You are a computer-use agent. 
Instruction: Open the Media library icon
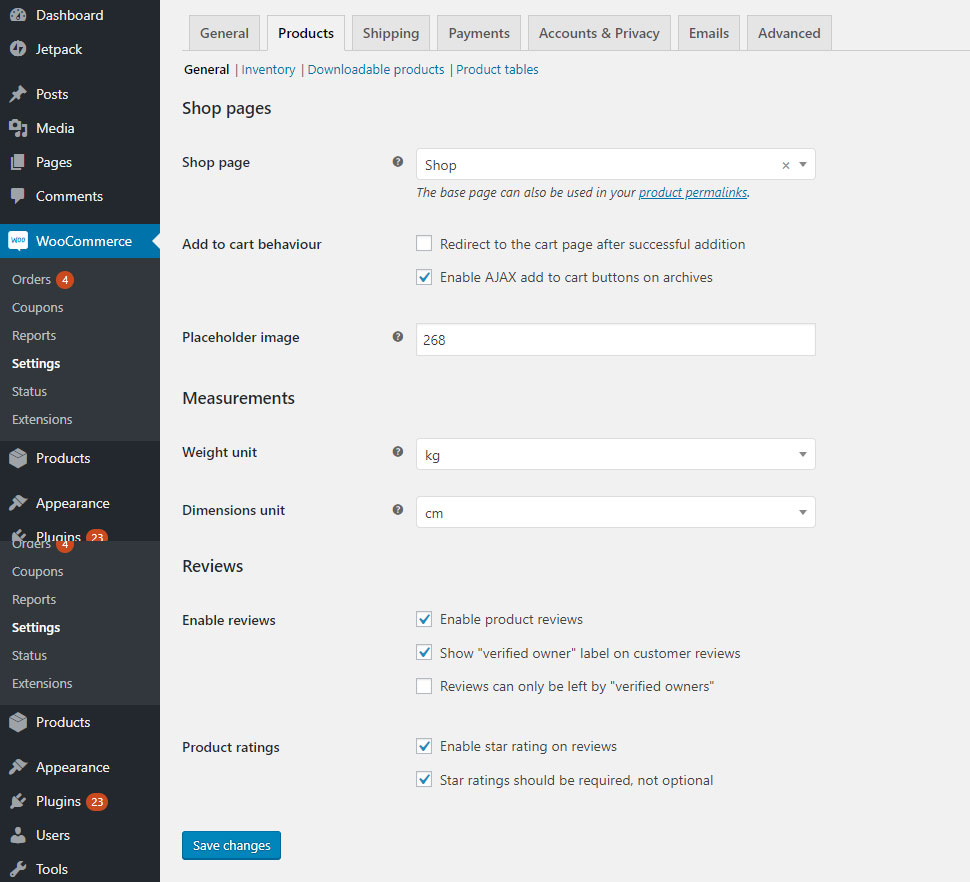(18, 128)
